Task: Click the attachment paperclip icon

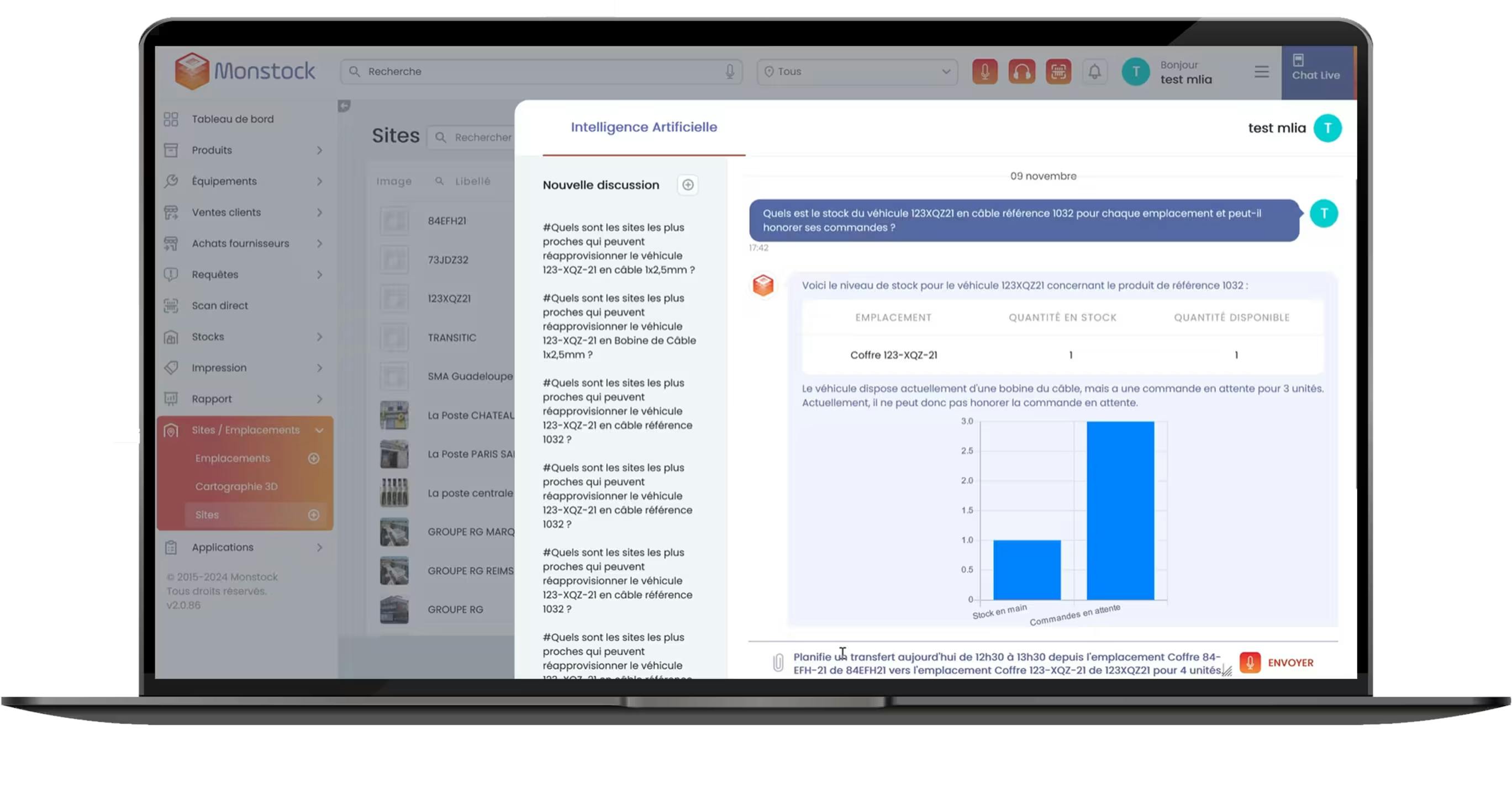Action: (778, 662)
